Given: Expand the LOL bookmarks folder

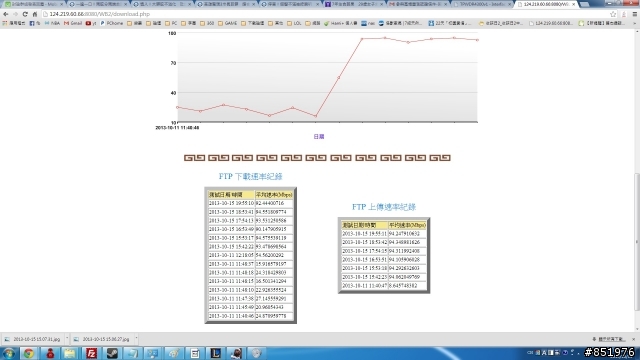Looking at the screenshot, I should [294, 23].
